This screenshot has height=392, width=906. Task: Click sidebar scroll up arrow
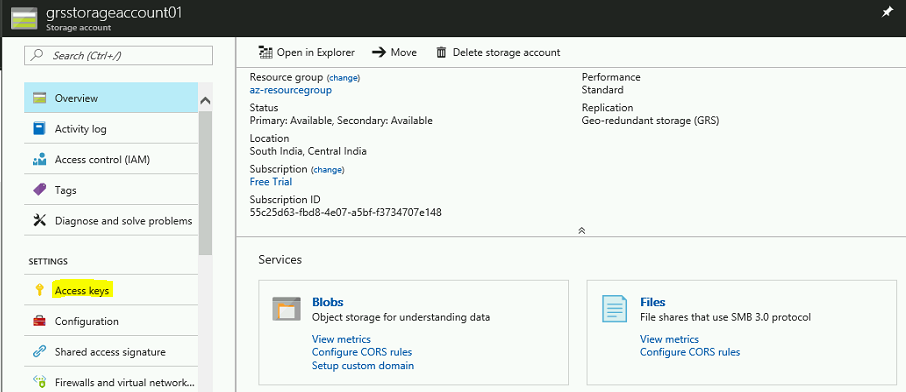(x=205, y=101)
